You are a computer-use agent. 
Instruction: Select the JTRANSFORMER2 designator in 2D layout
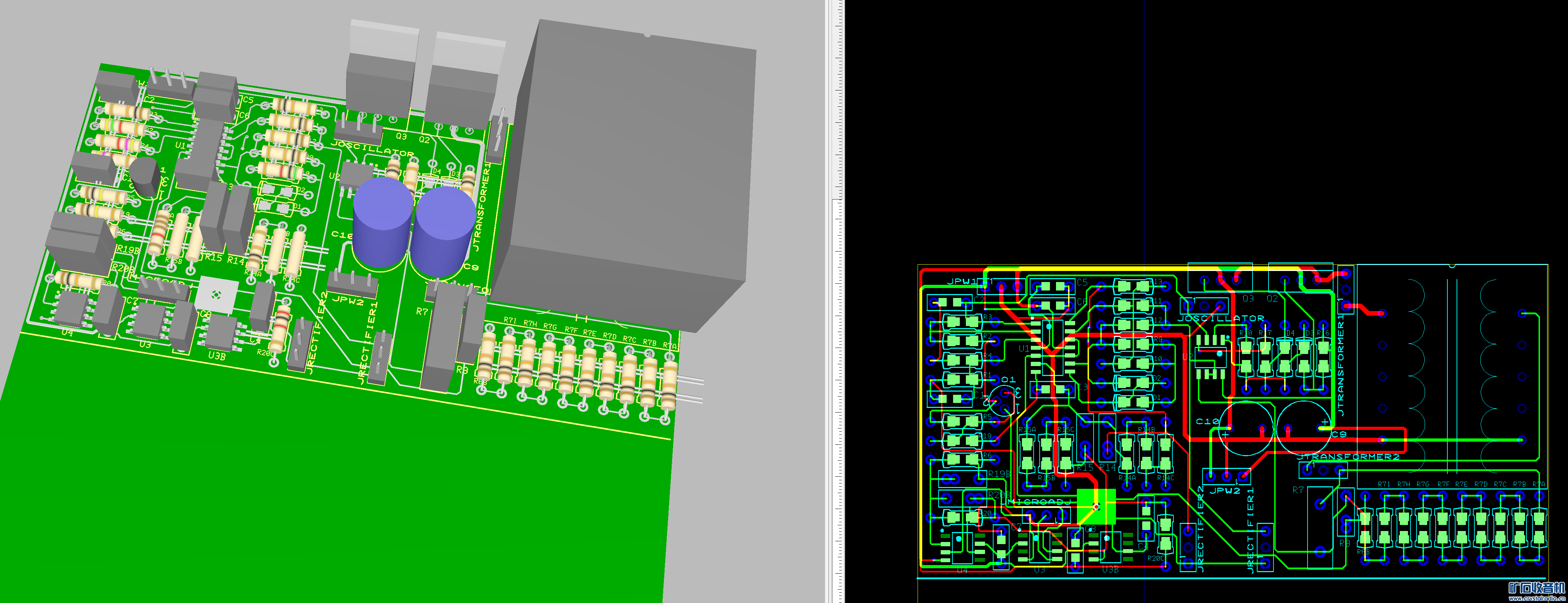(1348, 457)
